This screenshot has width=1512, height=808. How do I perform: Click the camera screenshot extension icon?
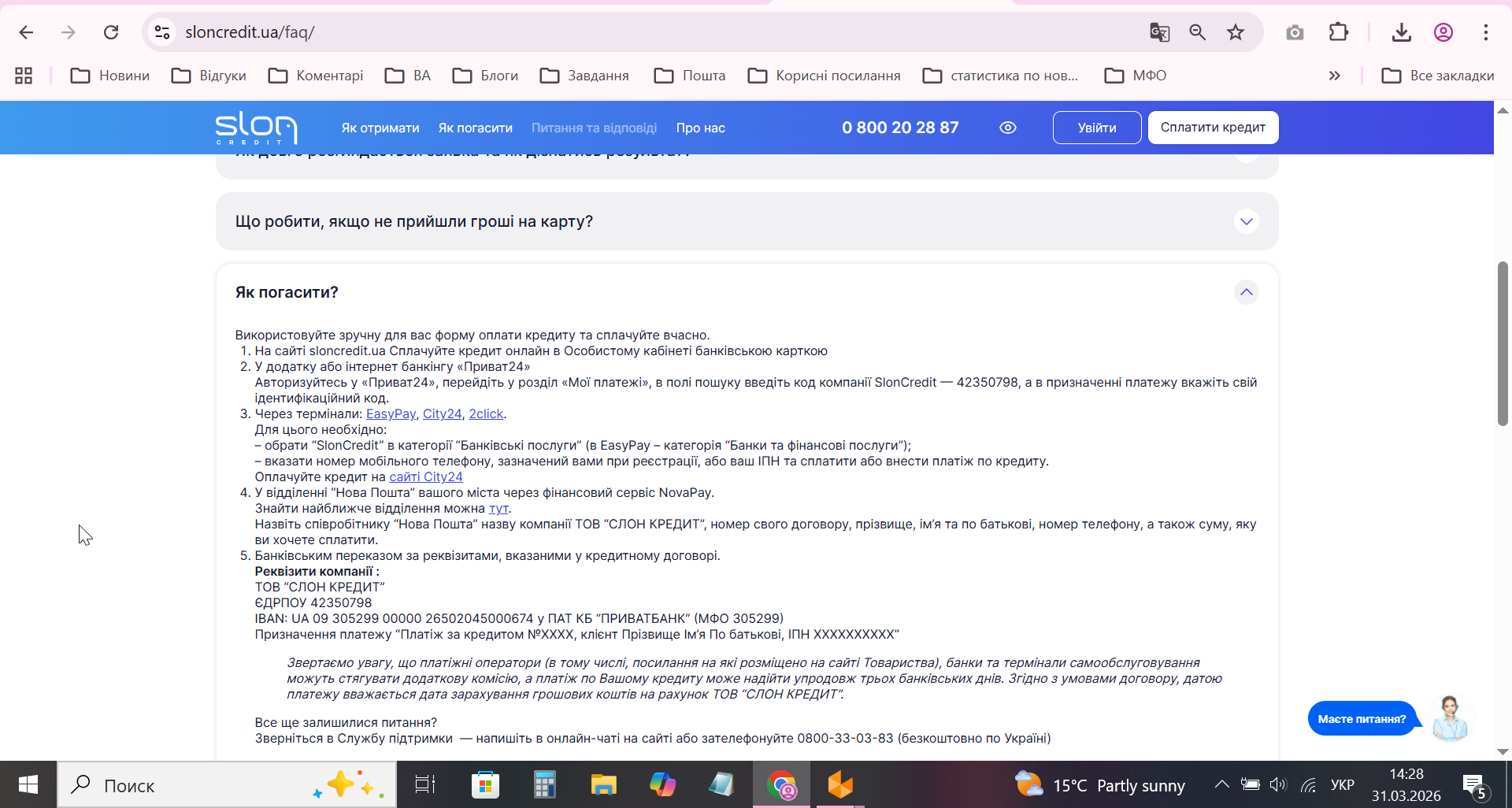(1295, 32)
